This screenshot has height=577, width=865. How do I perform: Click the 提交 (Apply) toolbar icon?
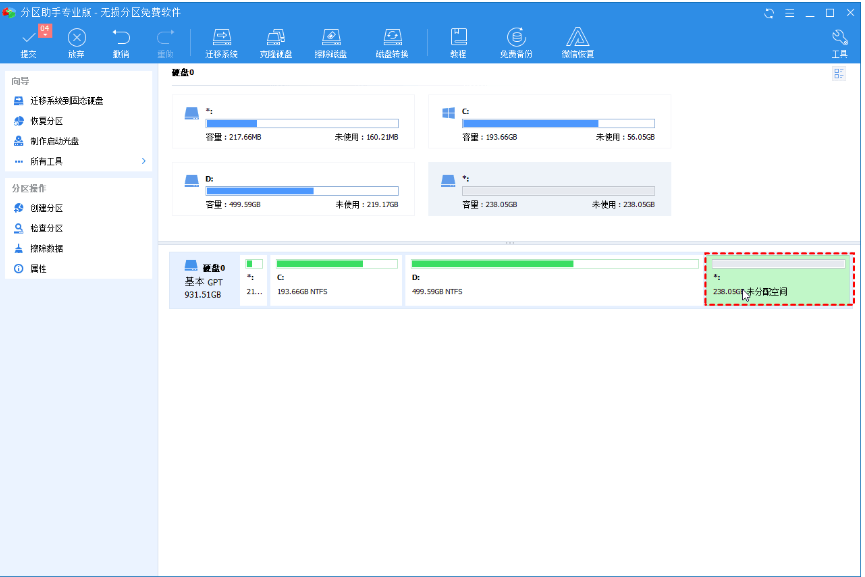(x=27, y=40)
